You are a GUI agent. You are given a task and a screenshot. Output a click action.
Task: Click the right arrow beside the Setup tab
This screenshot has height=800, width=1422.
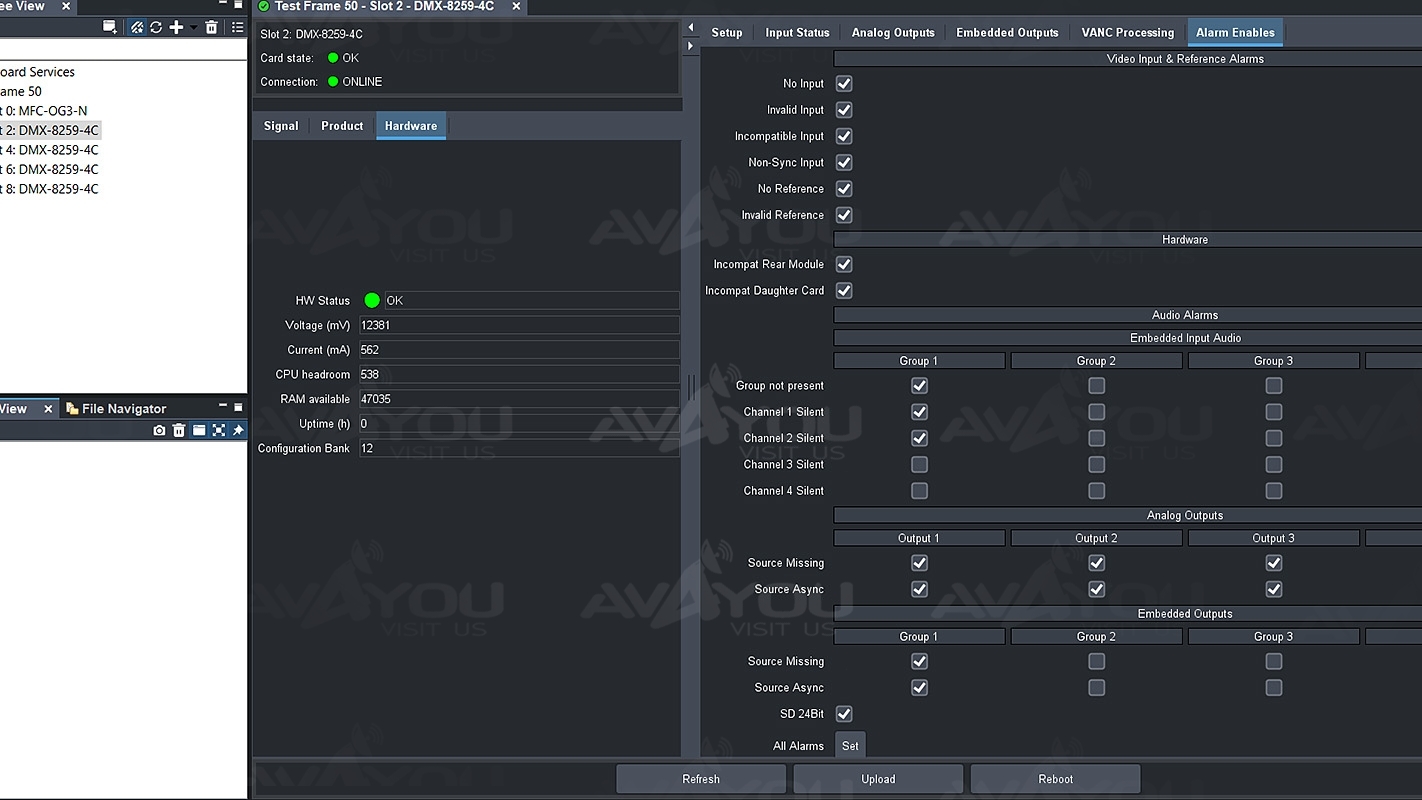click(691, 46)
